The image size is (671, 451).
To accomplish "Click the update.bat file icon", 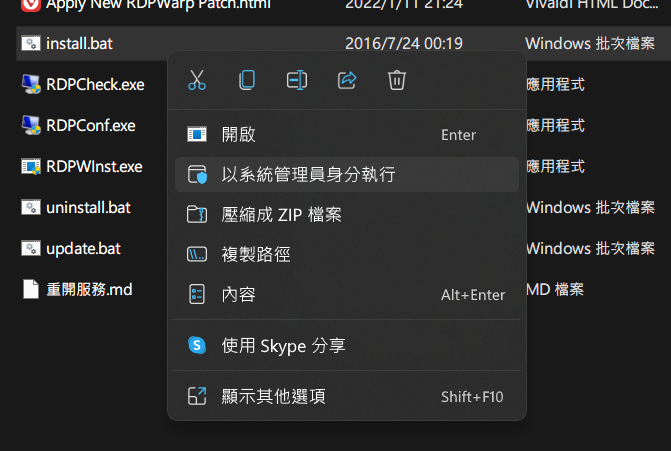I will (x=31, y=249).
